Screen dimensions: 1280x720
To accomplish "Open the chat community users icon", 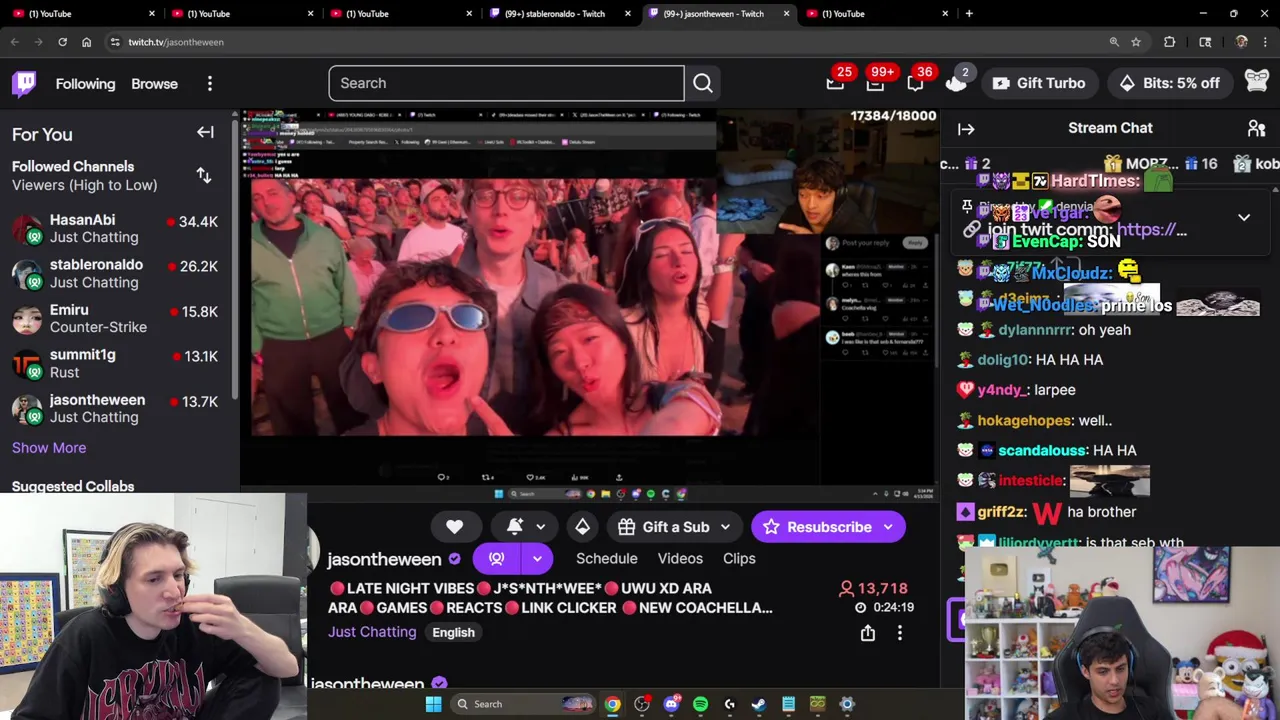I will tap(1256, 128).
